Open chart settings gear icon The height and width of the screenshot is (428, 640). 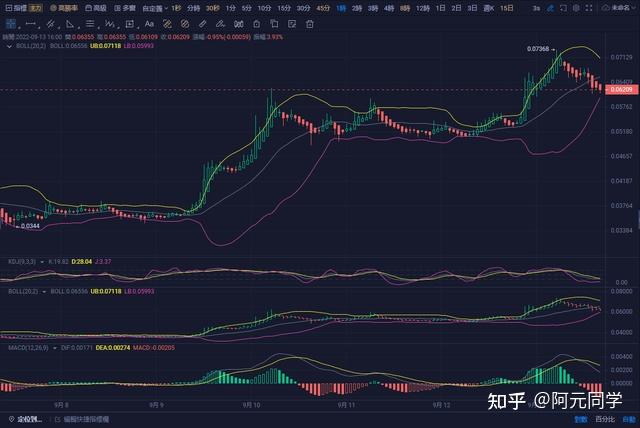576,8
